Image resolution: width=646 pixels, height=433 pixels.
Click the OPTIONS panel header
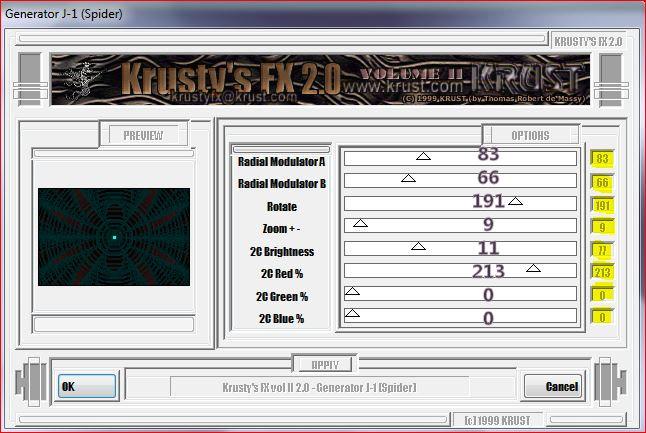(531, 135)
